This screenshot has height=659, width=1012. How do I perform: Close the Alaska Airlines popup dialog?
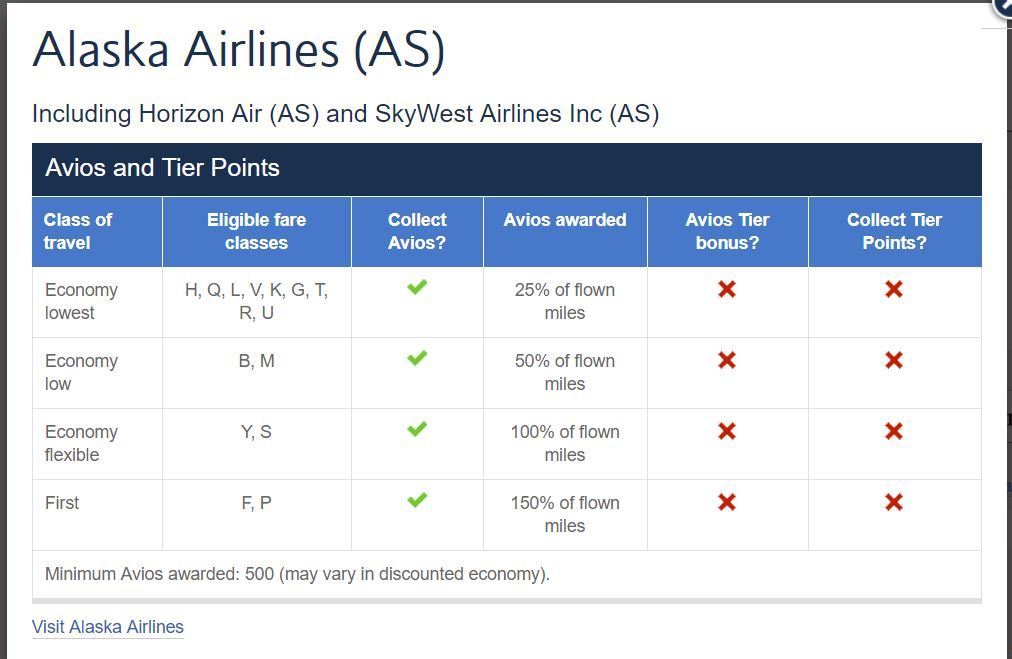click(1005, 6)
